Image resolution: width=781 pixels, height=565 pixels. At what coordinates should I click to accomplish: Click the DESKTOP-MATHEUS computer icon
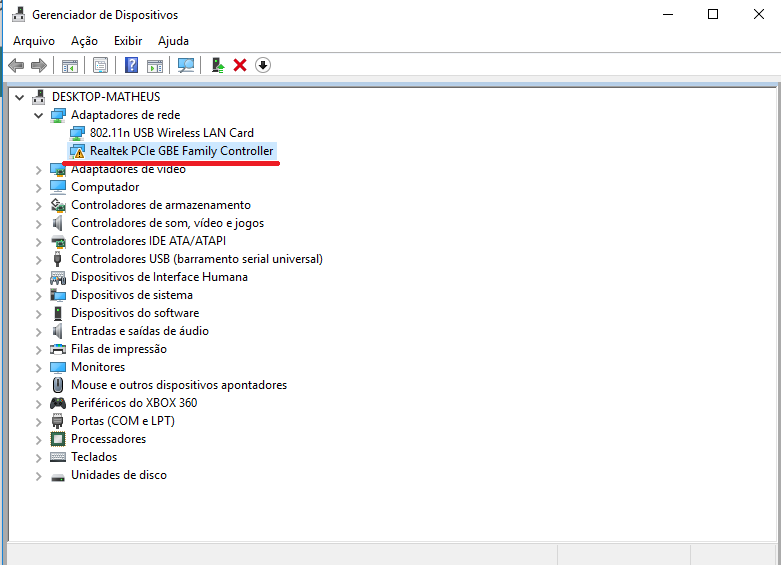pos(38,97)
